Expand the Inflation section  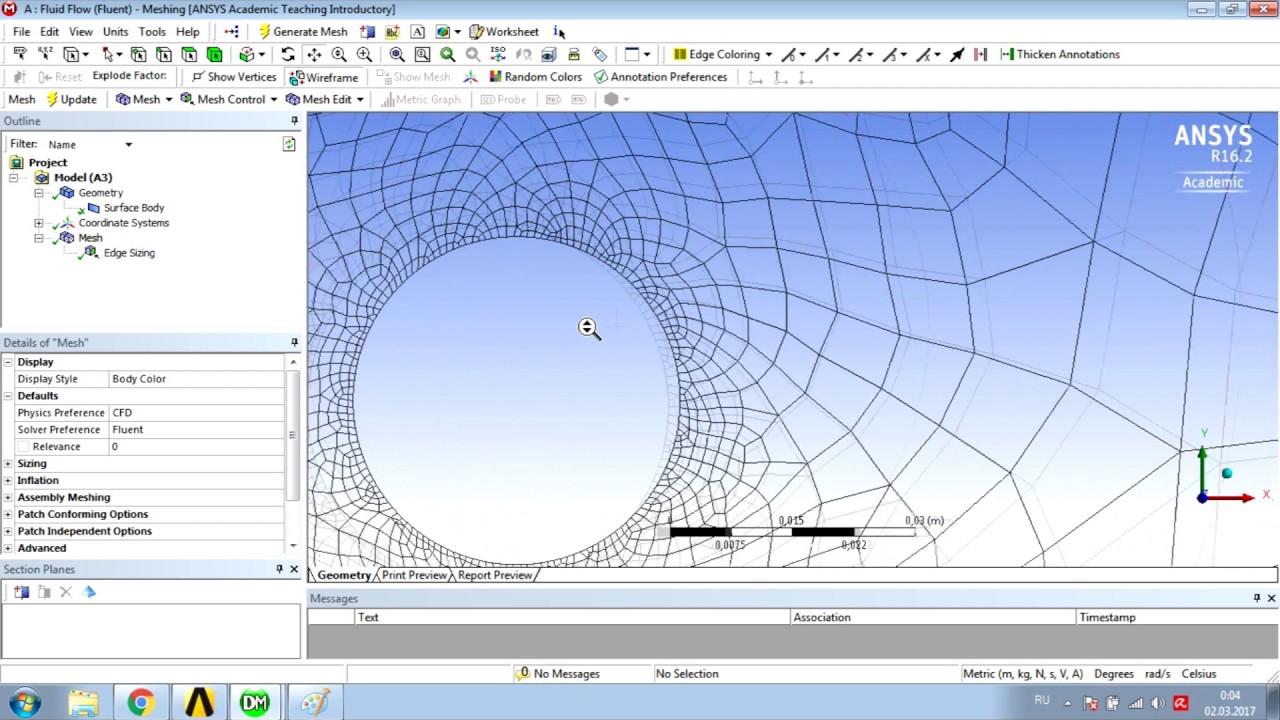coord(8,480)
